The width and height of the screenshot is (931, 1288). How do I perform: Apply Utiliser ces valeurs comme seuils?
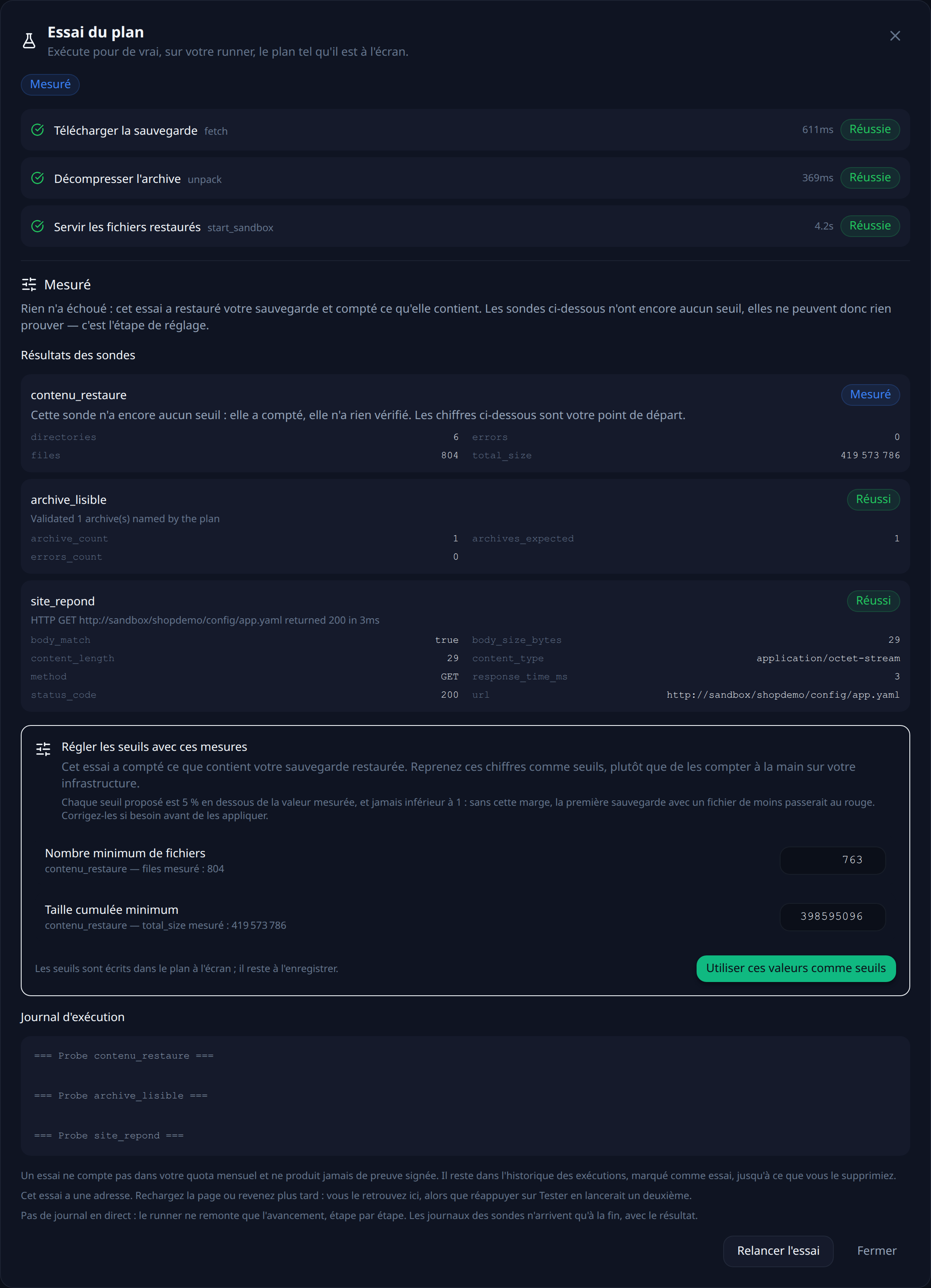pos(796,968)
